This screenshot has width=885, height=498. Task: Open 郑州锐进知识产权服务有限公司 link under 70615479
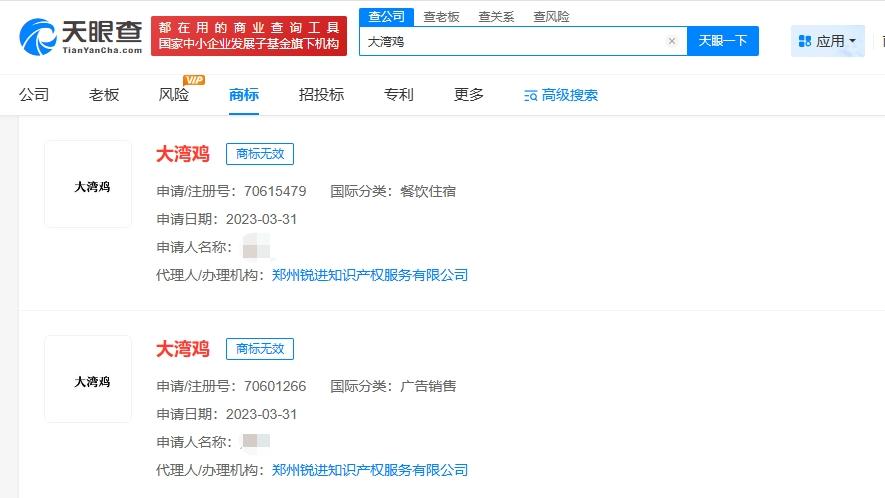pos(370,275)
